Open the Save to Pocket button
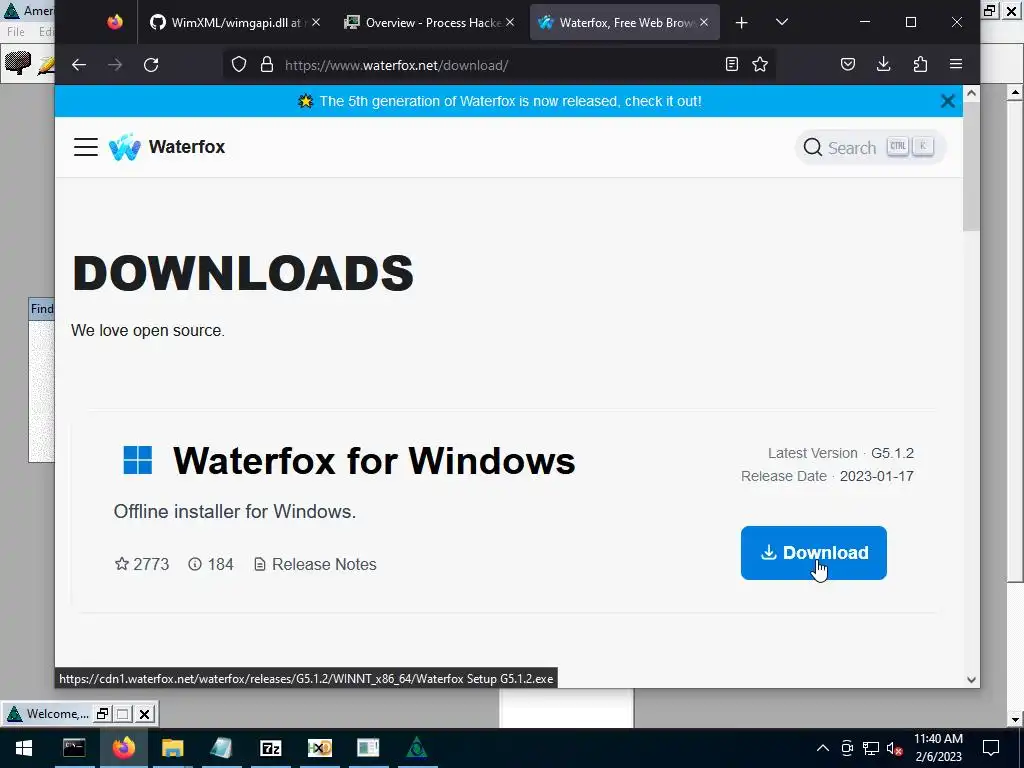 848,64
